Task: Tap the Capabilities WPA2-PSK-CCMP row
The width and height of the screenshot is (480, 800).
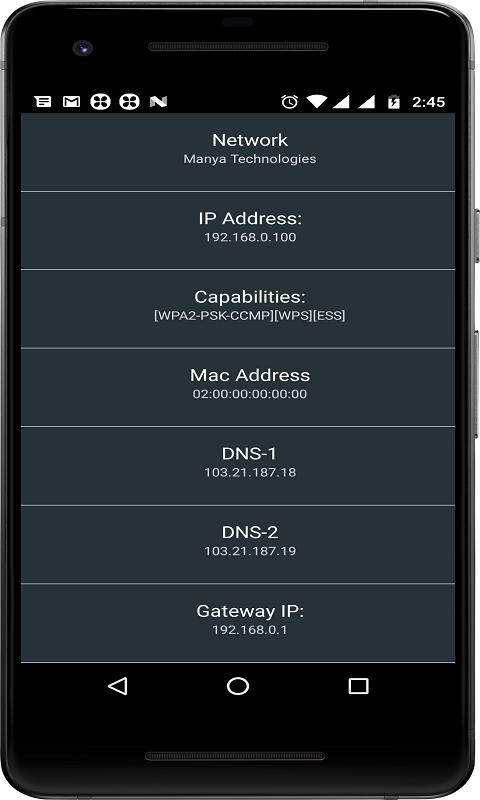Action: 238,309
